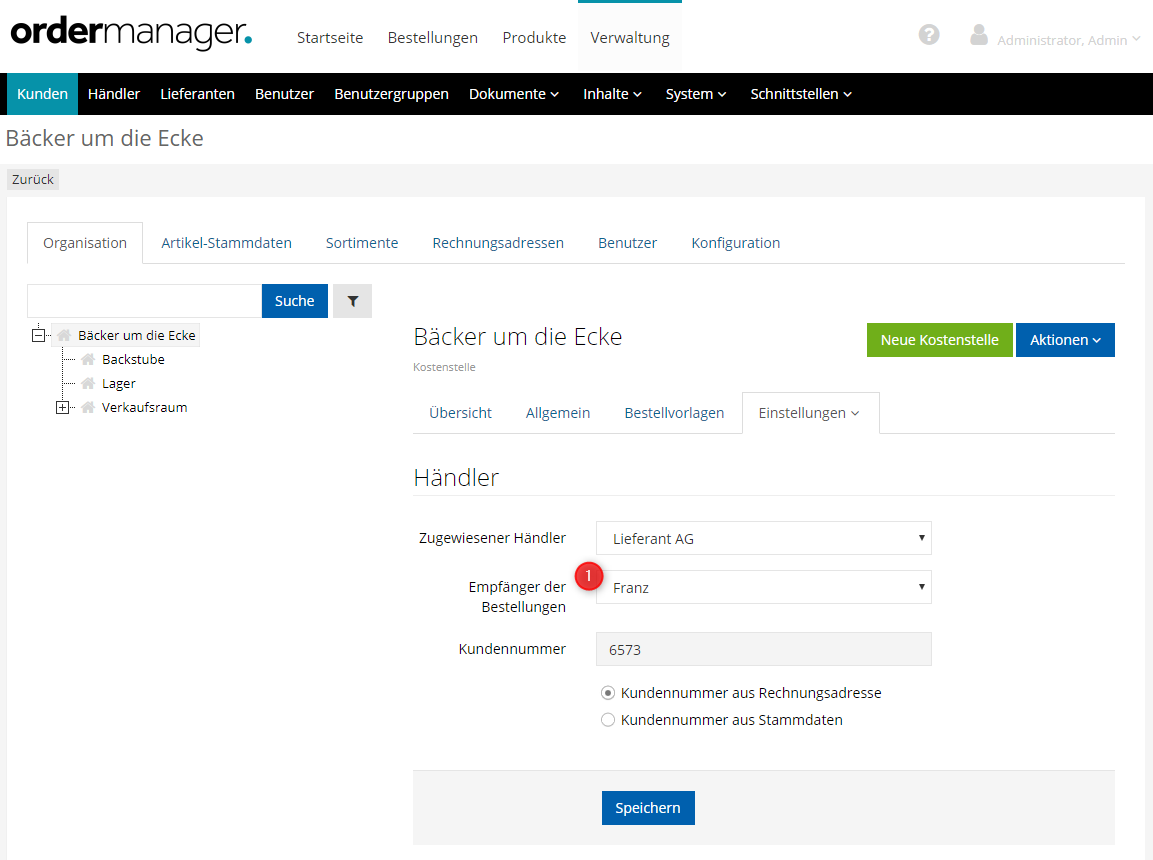This screenshot has width=1153, height=860.
Task: Select Kundennummer aus Stammdaten radio button
Action: (608, 720)
